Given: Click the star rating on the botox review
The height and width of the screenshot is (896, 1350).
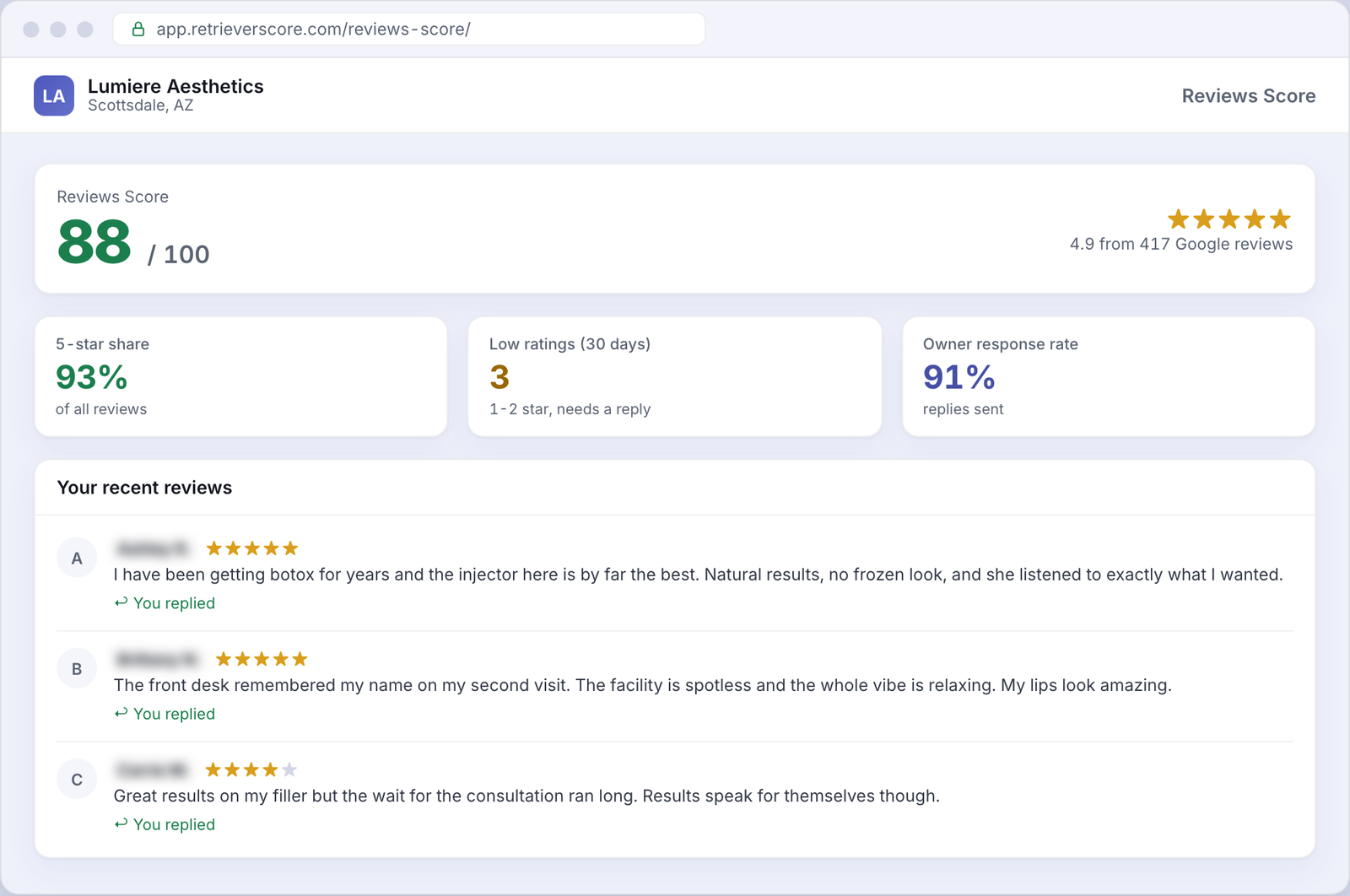Looking at the screenshot, I should [x=252, y=548].
